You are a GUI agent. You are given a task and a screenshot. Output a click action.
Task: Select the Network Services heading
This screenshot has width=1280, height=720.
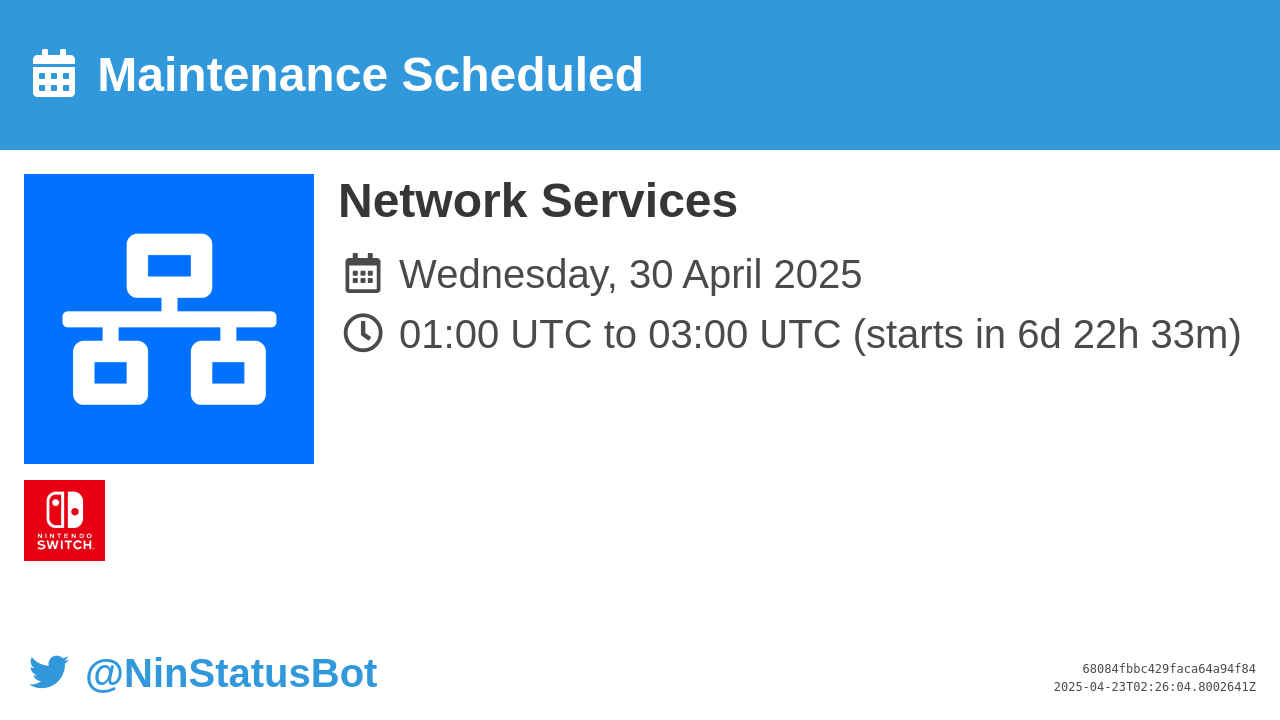pyautogui.click(x=538, y=200)
